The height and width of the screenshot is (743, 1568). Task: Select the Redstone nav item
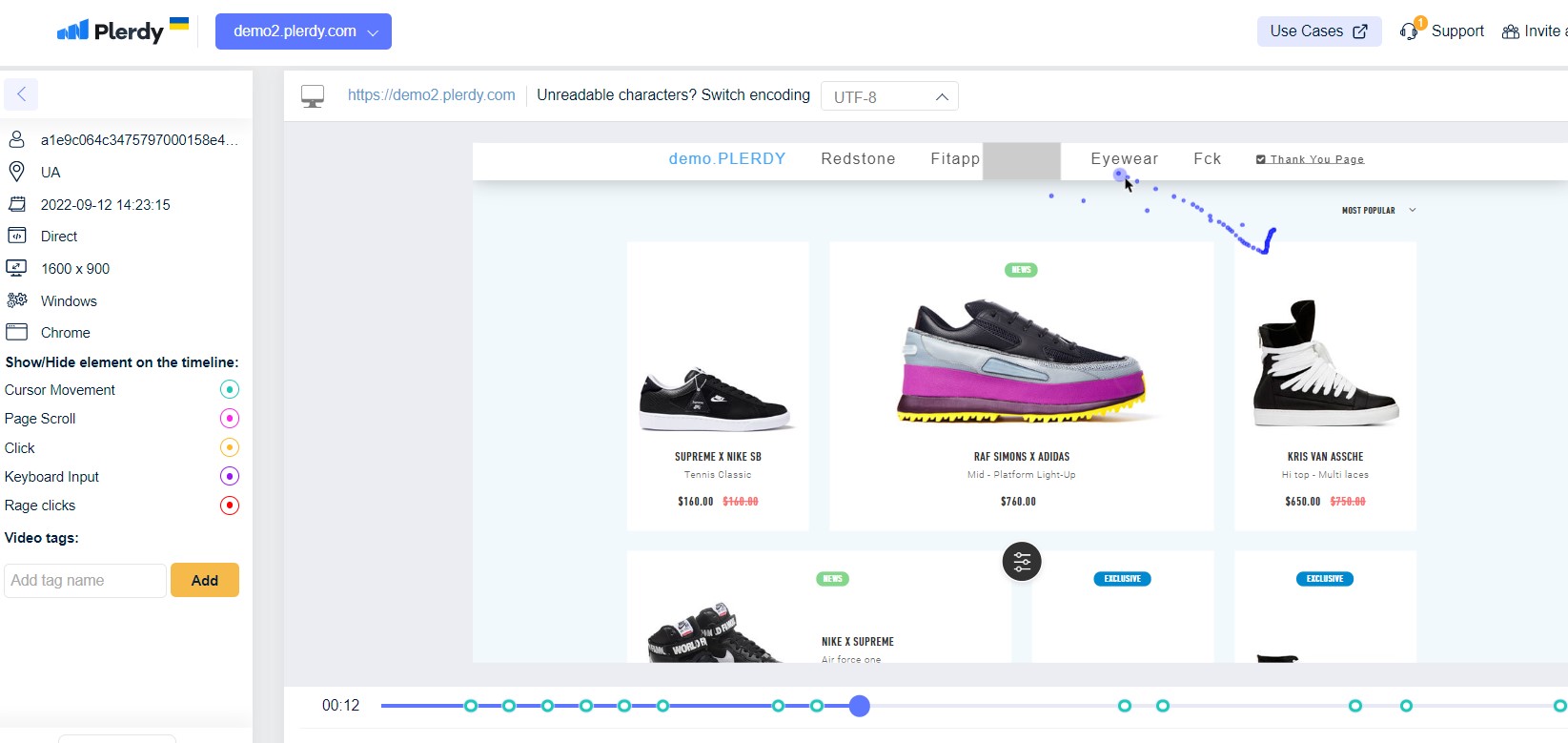[858, 159]
